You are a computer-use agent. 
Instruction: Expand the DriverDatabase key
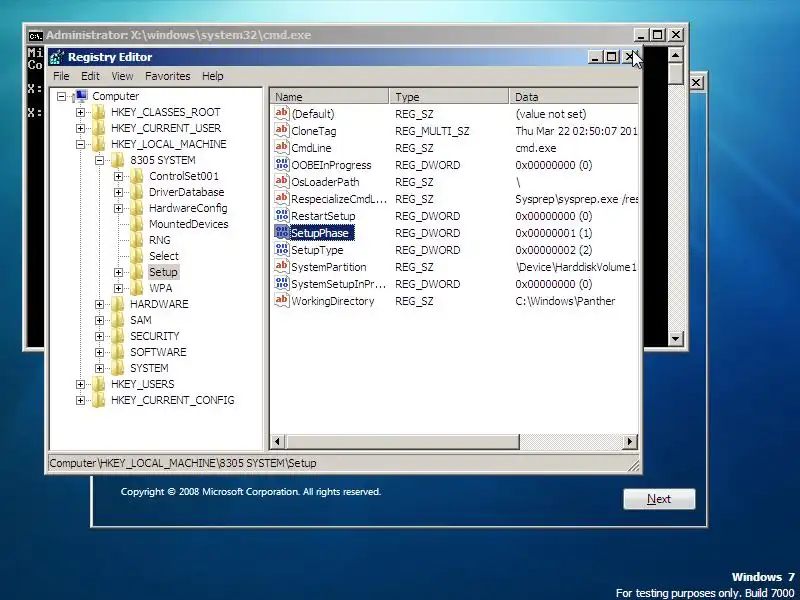coord(118,192)
